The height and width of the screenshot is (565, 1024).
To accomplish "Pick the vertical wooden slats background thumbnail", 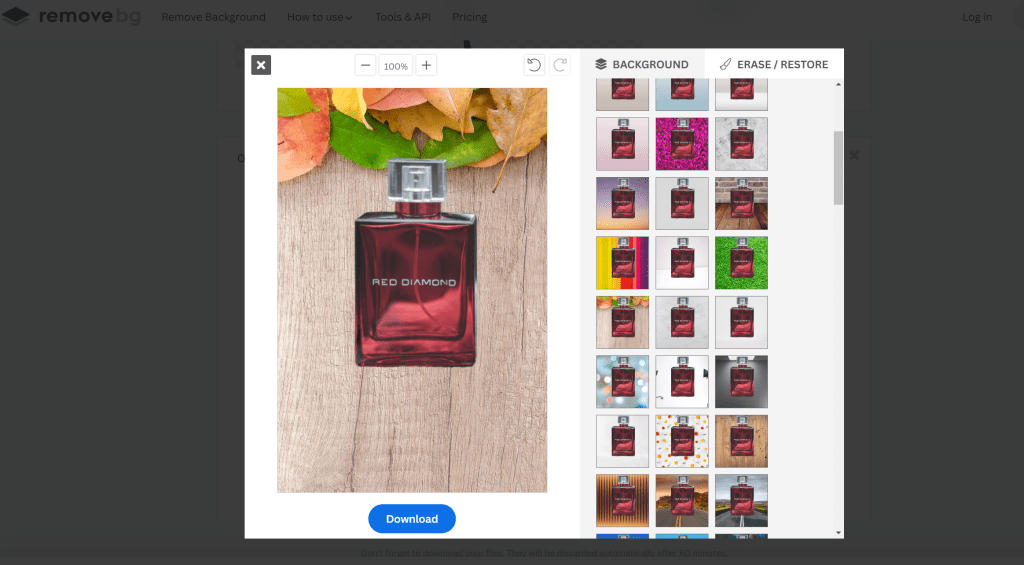I will [622, 500].
